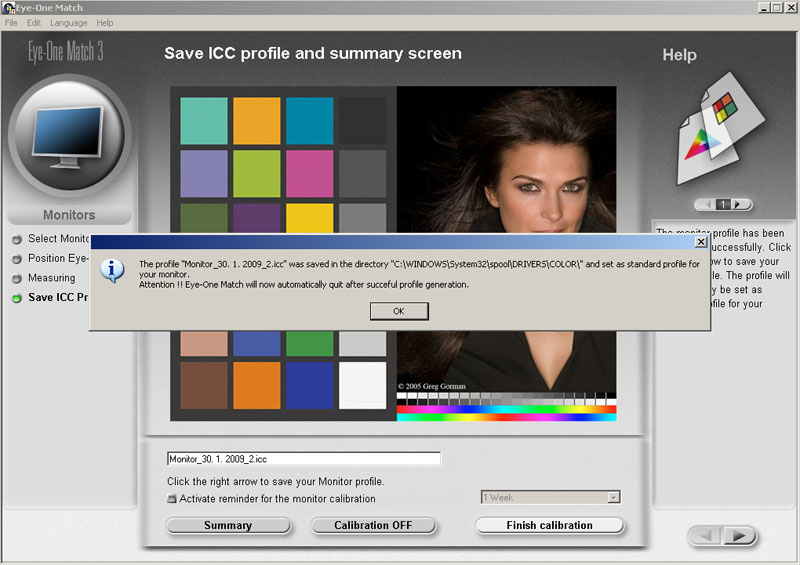This screenshot has width=800, height=565.
Task: Click the Calibration OFF button
Action: (373, 525)
